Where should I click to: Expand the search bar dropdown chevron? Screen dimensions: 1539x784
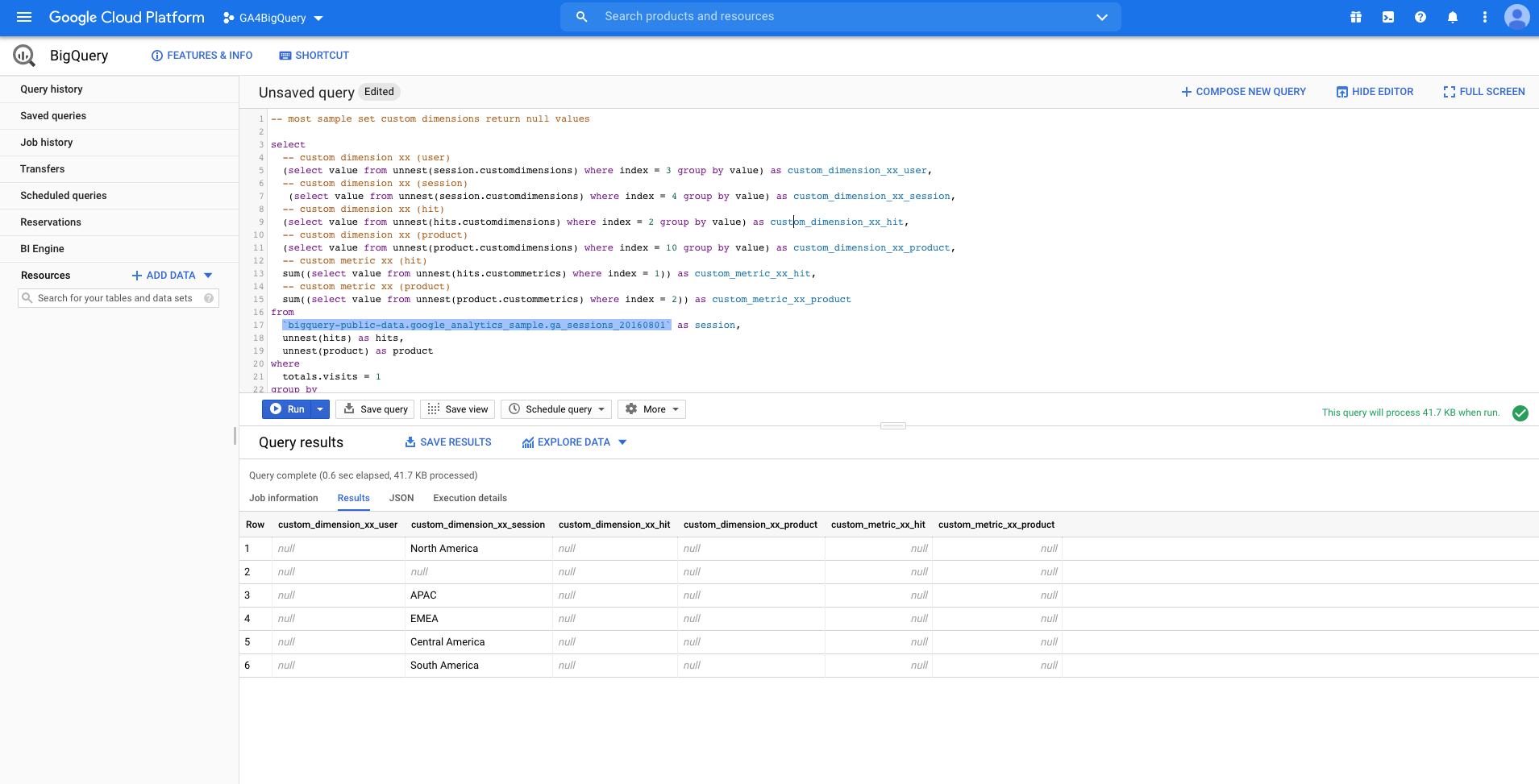[1102, 17]
